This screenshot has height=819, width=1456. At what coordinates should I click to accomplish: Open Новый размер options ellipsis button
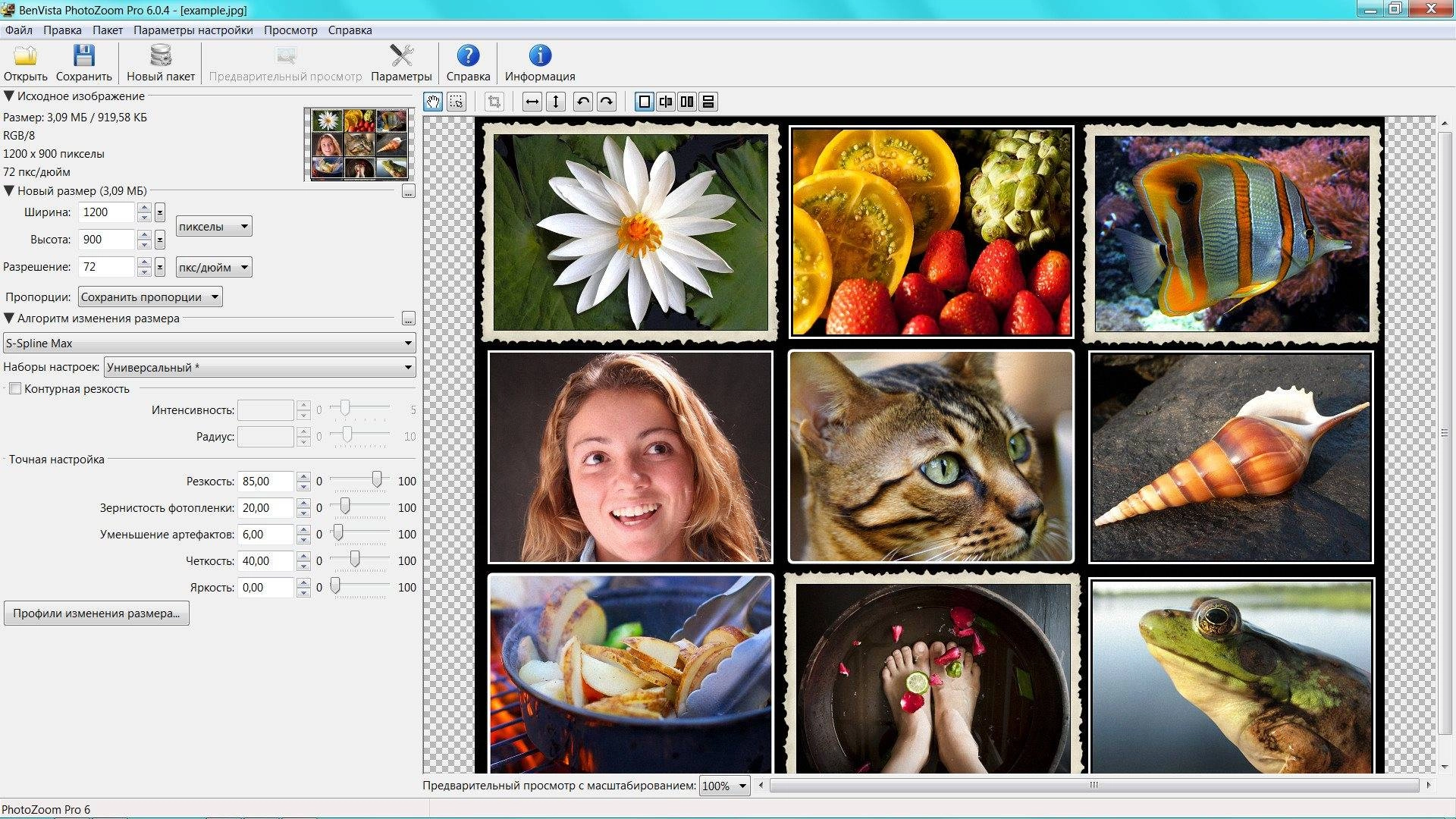coord(408,191)
